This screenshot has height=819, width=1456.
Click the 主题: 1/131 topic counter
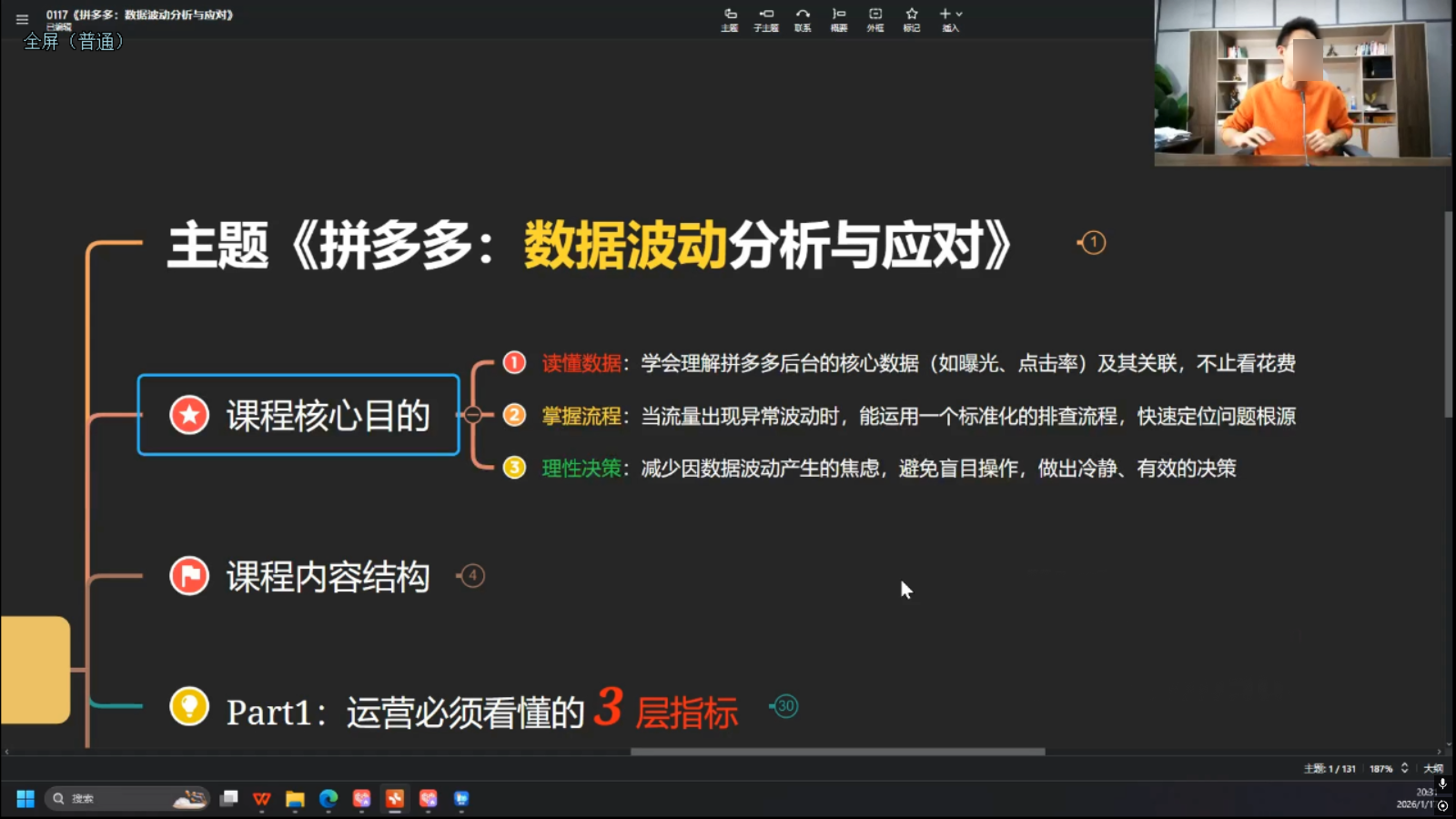click(1330, 767)
